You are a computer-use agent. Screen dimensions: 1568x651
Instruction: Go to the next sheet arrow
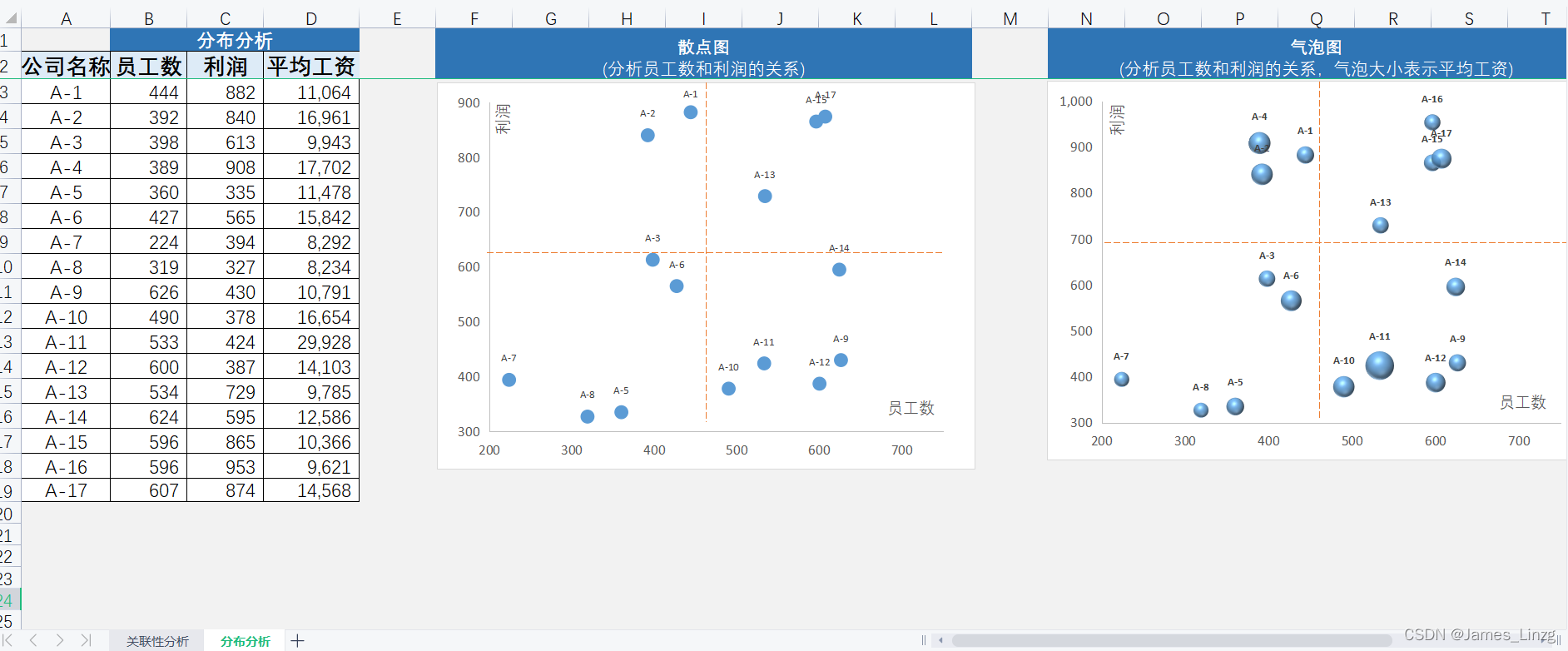tap(60, 640)
